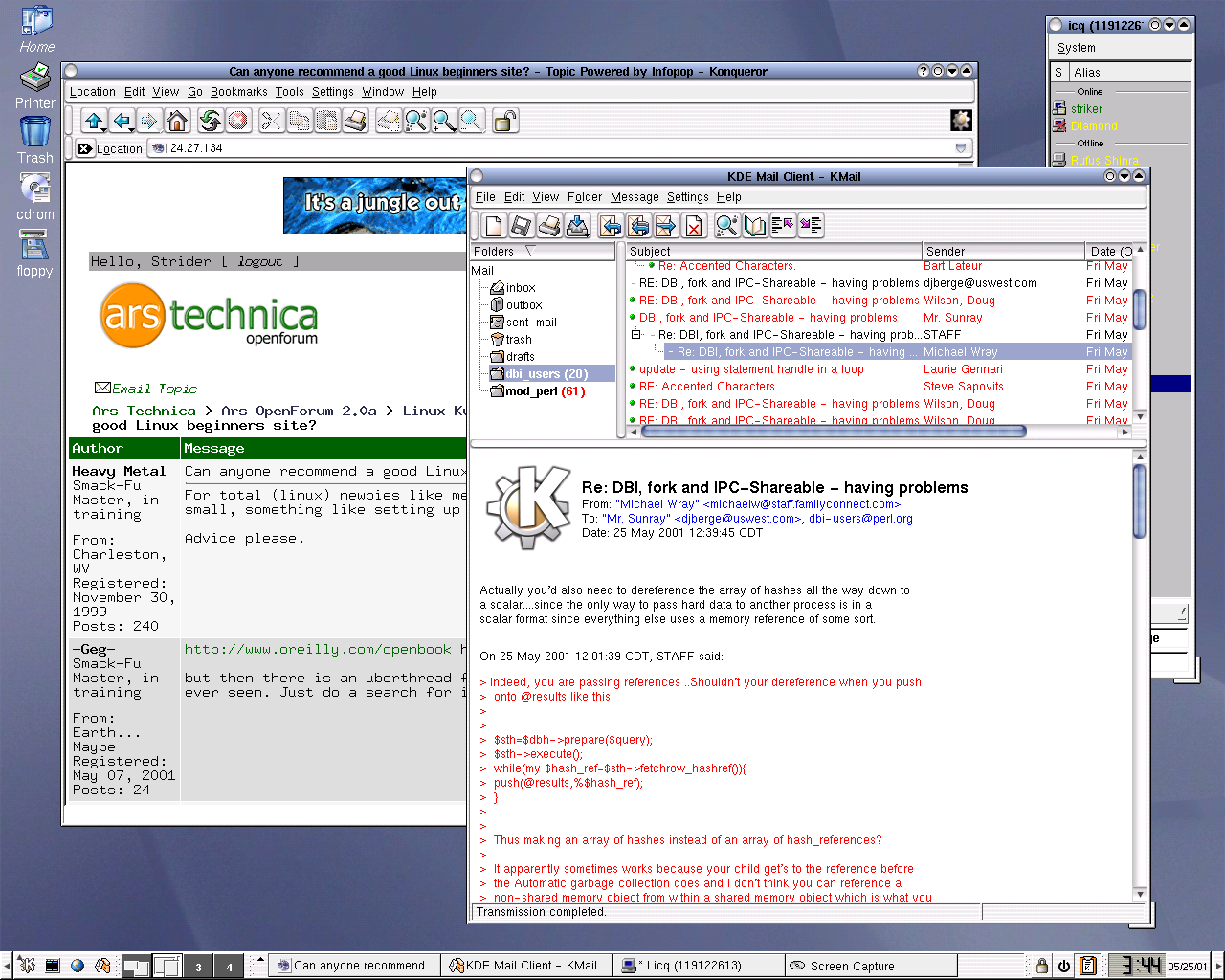Viewport: 1225px width, 980px height.
Task: Select striker contact in ICQ list
Action: coord(1086,109)
